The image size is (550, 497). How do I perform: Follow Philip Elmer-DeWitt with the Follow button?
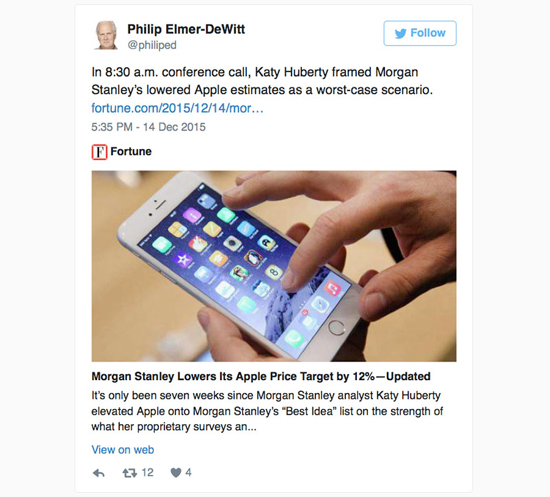pos(420,33)
